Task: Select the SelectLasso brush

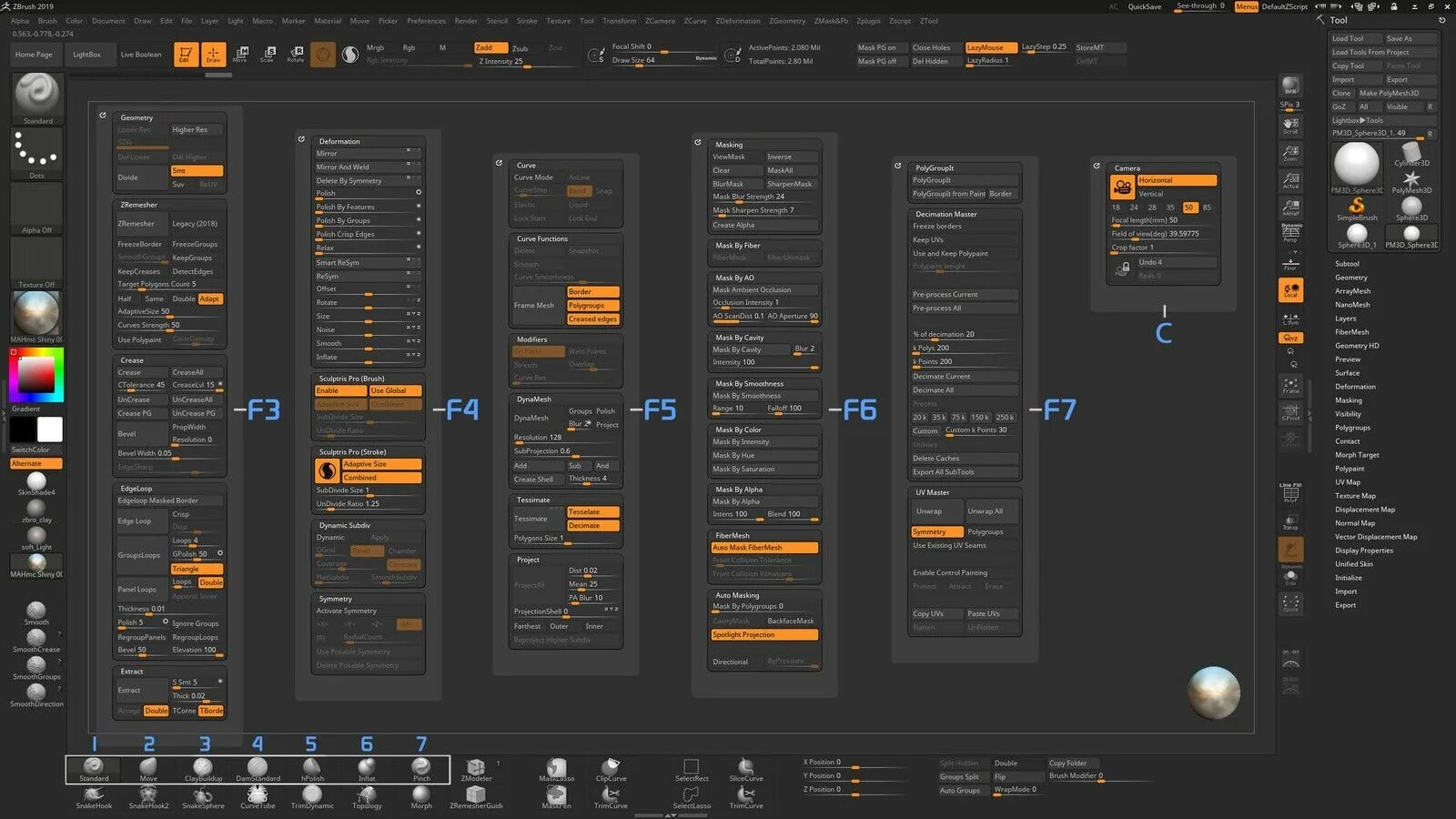Action: [x=692, y=798]
